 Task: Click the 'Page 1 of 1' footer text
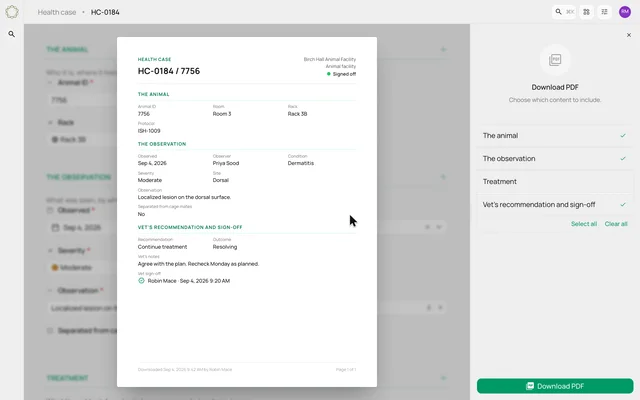(346, 369)
